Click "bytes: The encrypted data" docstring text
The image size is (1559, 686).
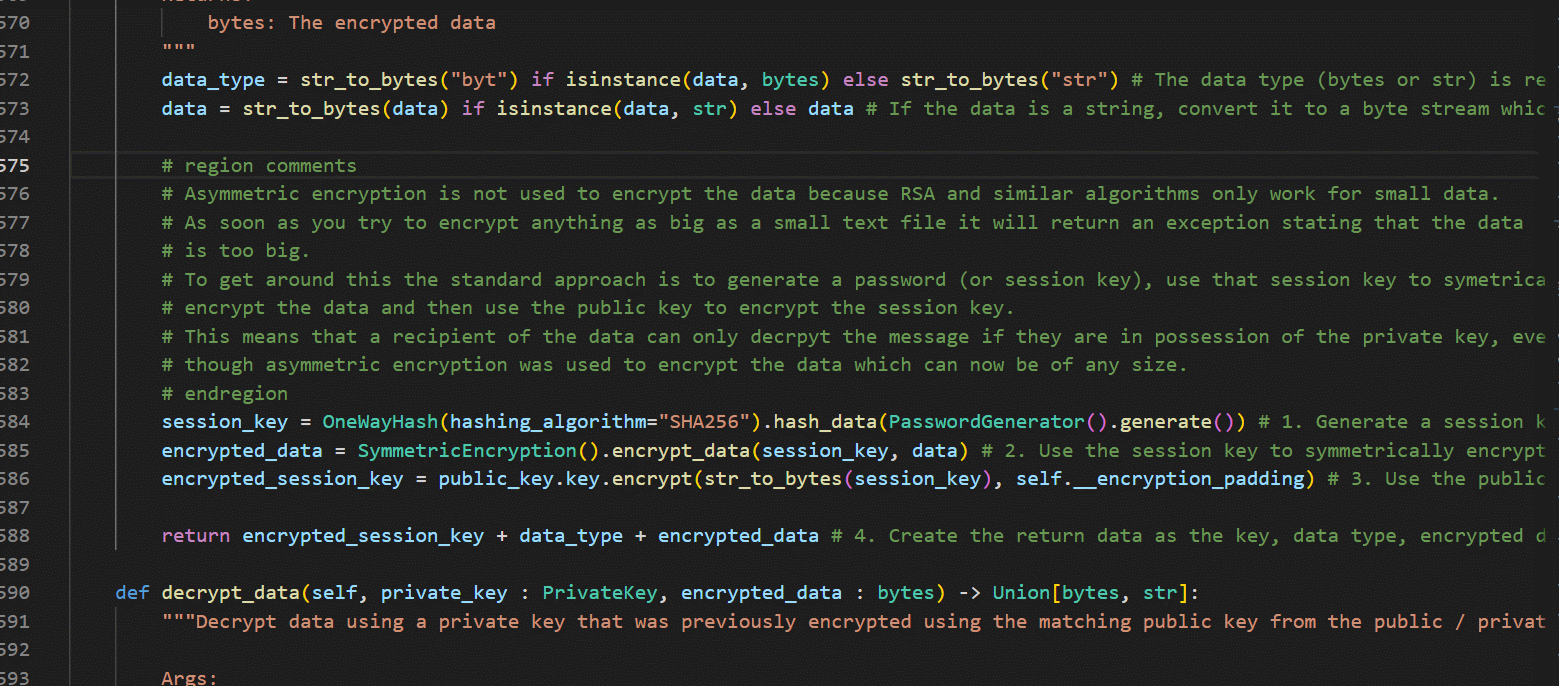pyautogui.click(x=351, y=22)
